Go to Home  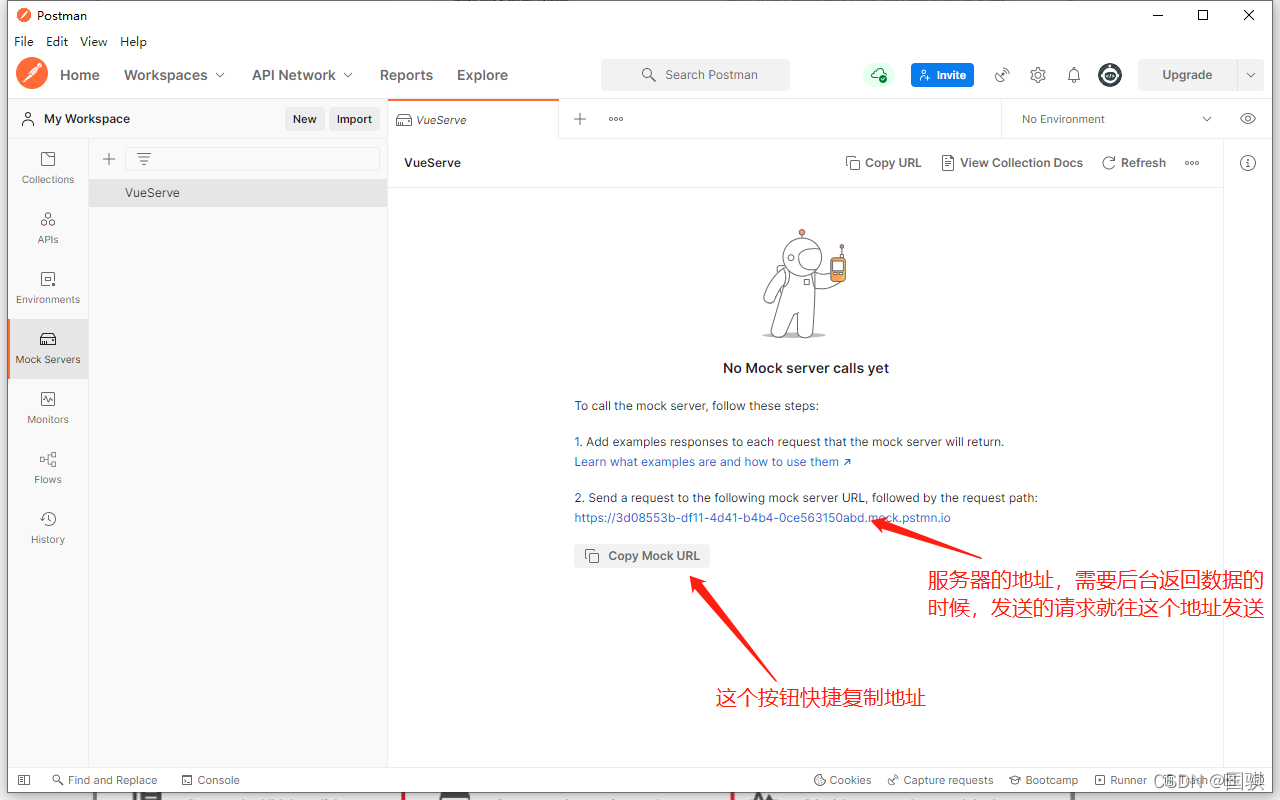coord(80,75)
